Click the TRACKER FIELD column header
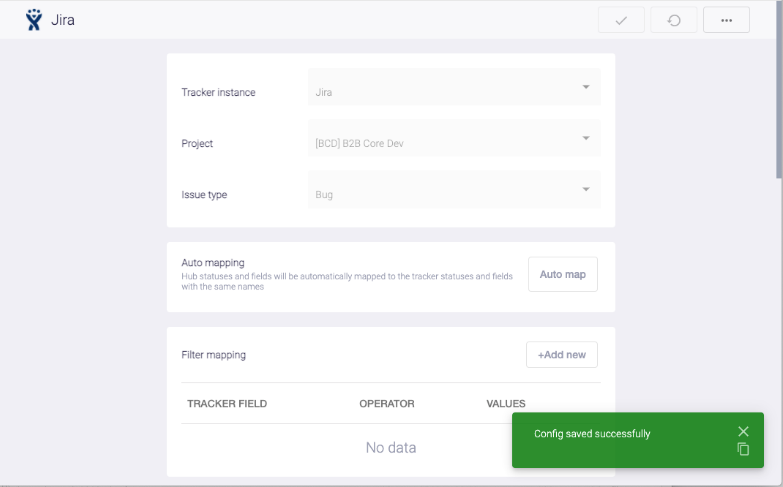The image size is (783, 487). pos(227,404)
